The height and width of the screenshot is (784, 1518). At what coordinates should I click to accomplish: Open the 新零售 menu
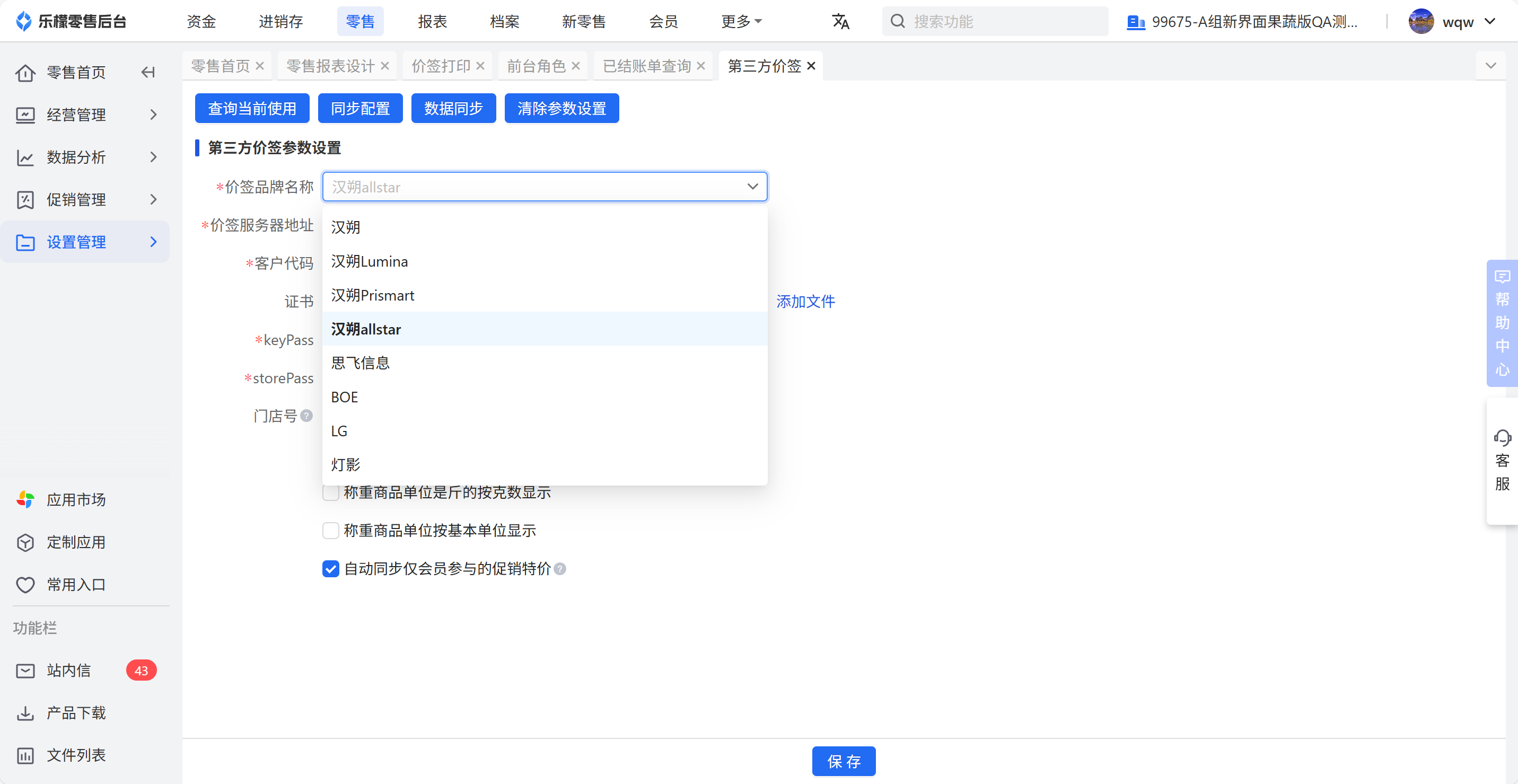pos(583,21)
